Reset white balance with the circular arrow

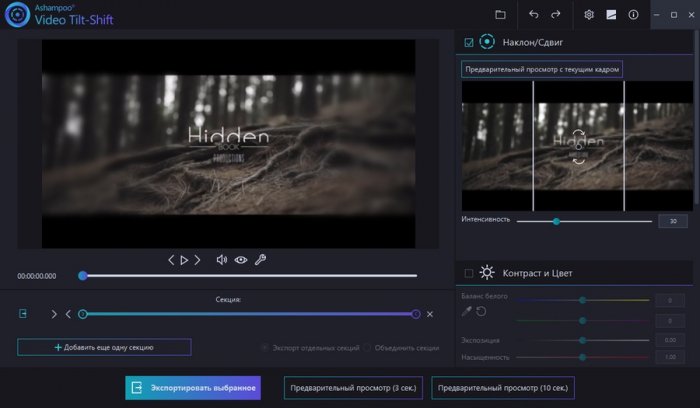(481, 312)
